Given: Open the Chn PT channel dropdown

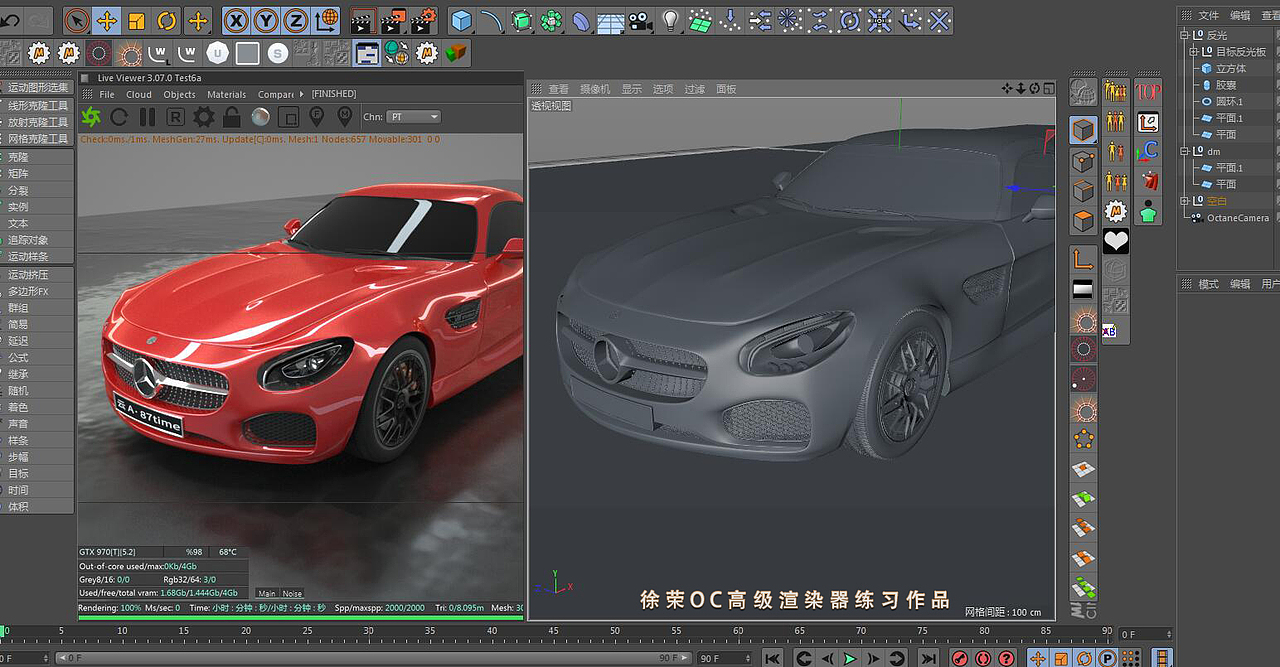Looking at the screenshot, I should point(414,117).
